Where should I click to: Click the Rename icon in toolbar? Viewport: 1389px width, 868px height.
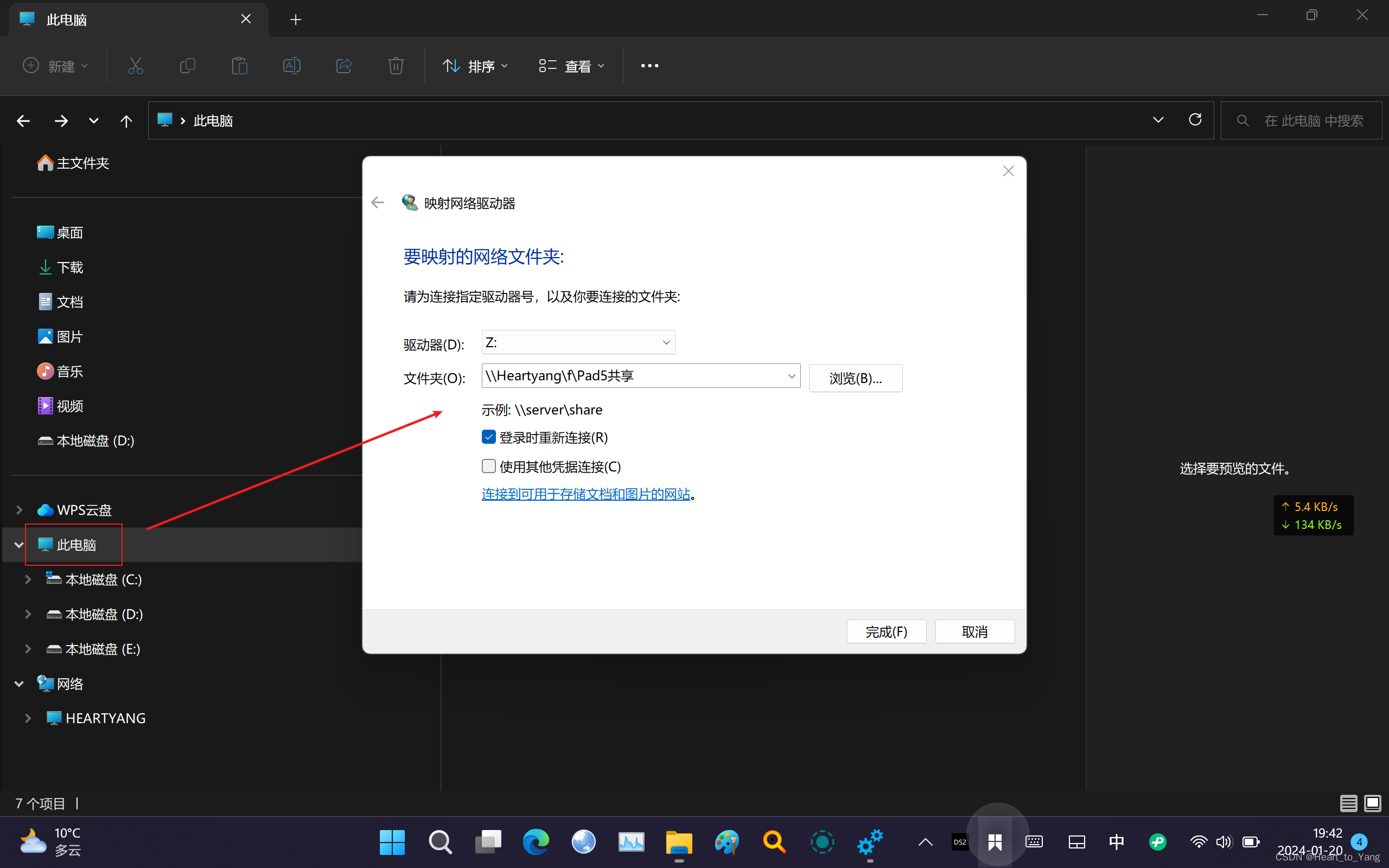click(291, 66)
